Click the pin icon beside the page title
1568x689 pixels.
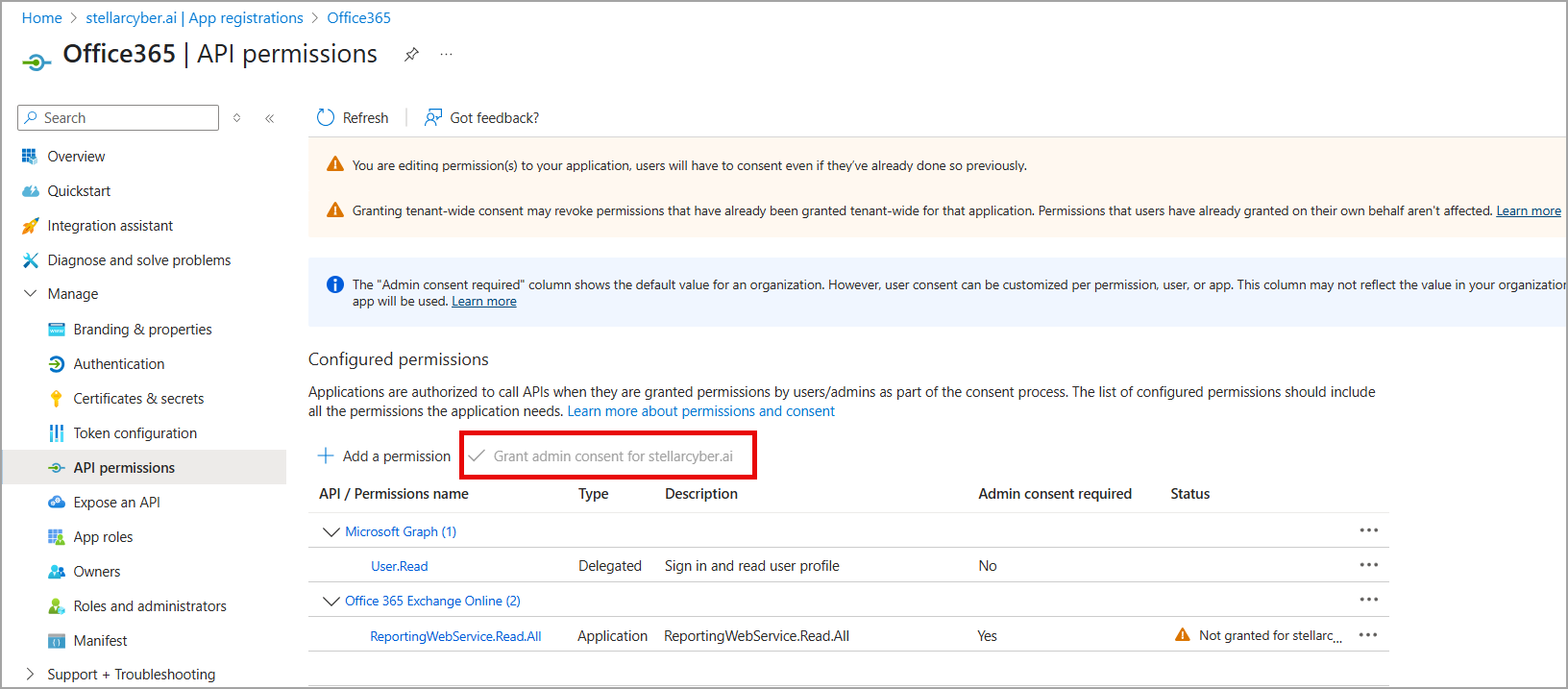point(411,54)
